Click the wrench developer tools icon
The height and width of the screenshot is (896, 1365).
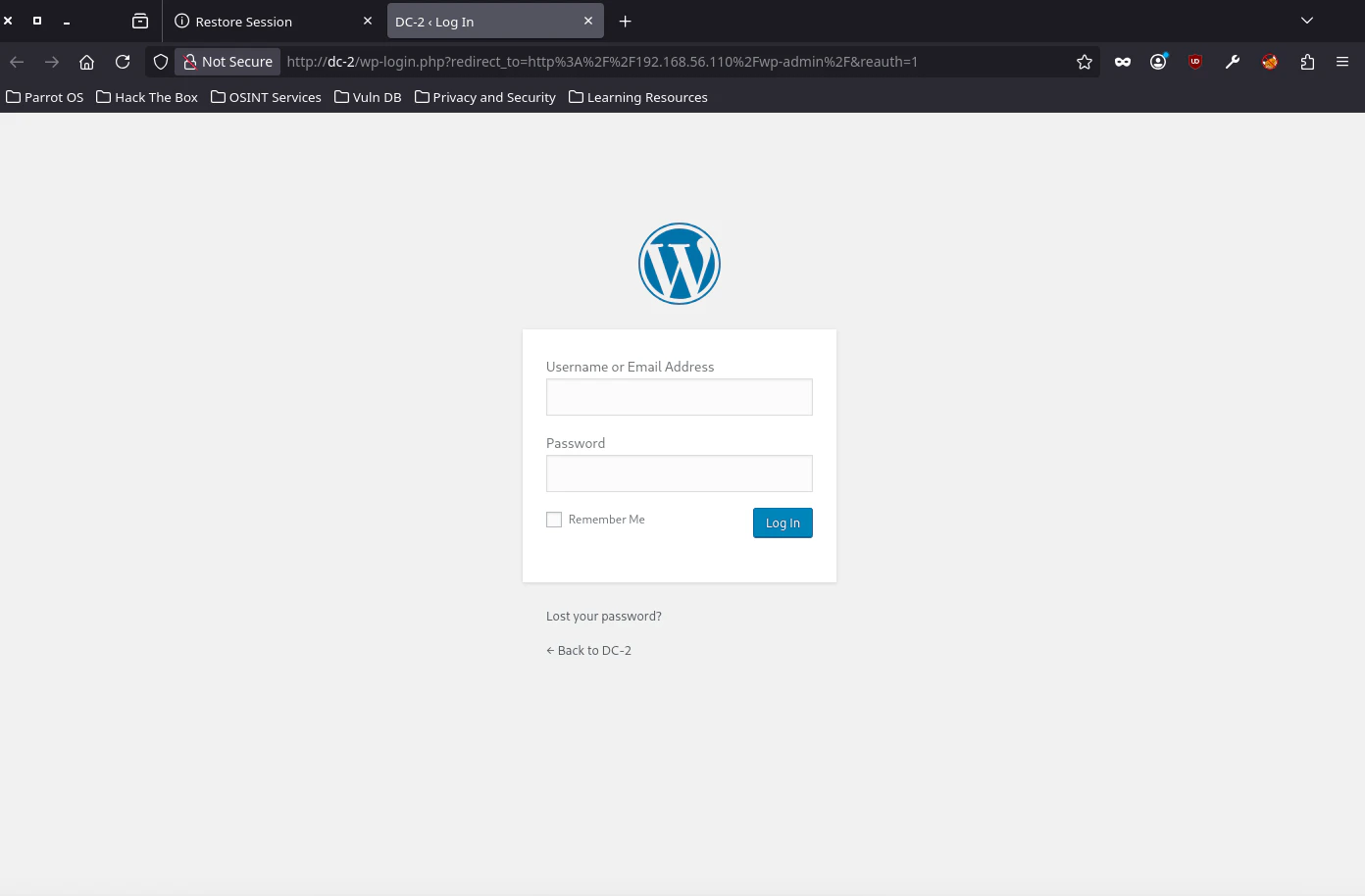[1233, 62]
